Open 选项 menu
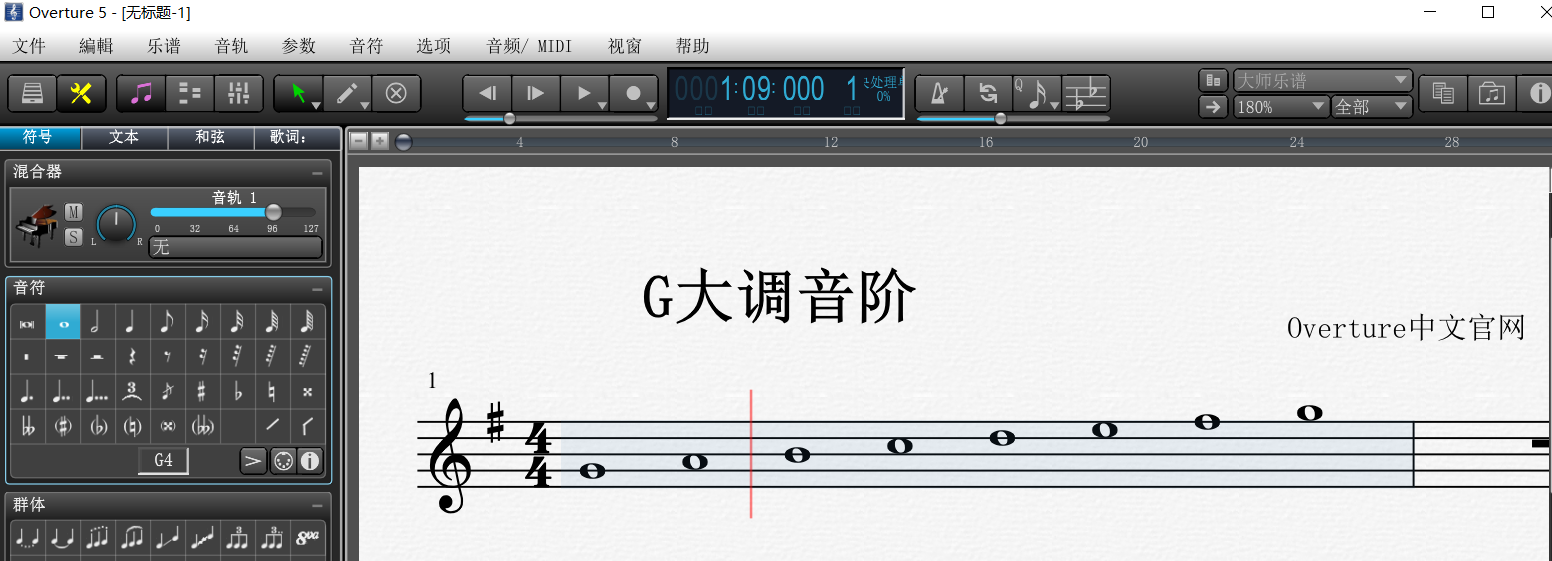Viewport: 1552px width, 561px height. (434, 46)
